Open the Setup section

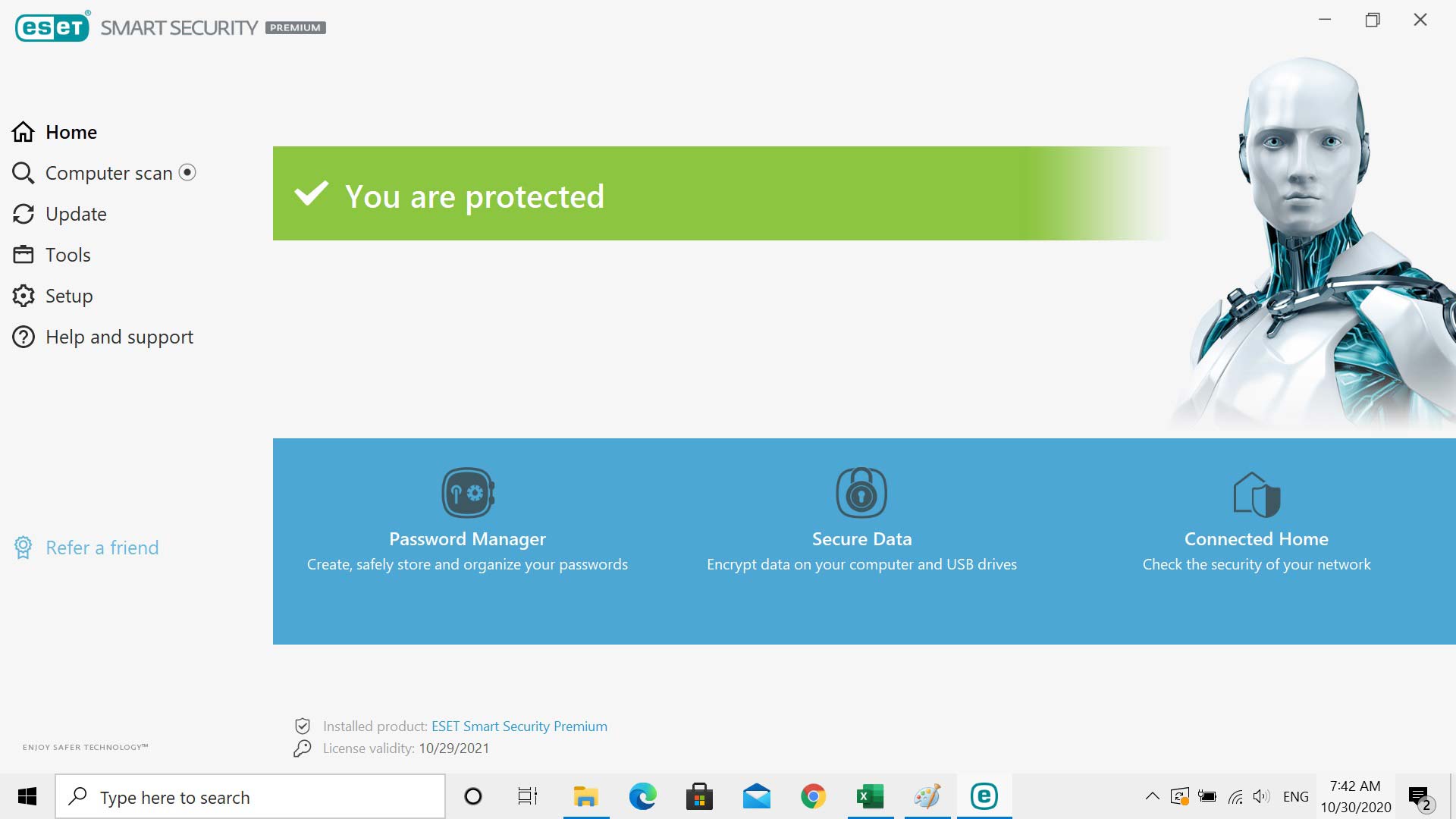[x=69, y=296]
